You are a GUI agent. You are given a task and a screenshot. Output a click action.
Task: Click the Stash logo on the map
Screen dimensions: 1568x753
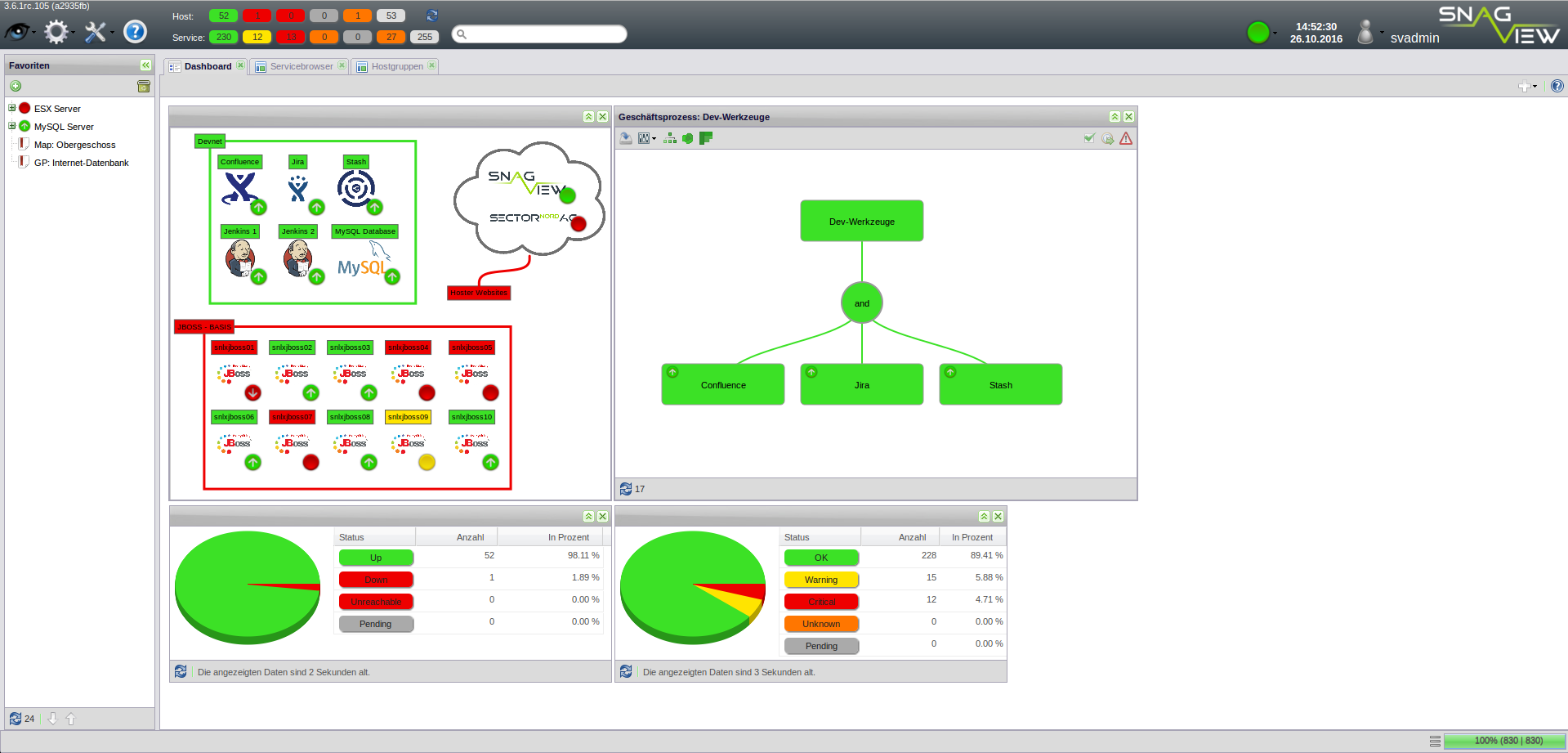point(356,188)
